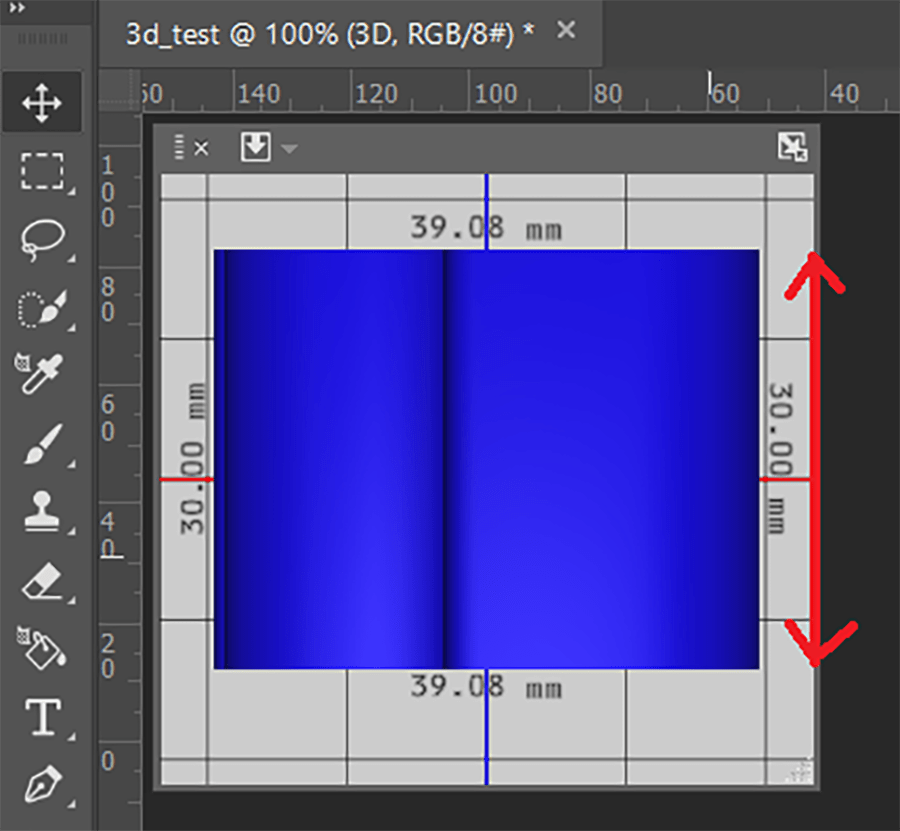Click the ruler origin corner box
900x831 pixels.
click(120, 90)
